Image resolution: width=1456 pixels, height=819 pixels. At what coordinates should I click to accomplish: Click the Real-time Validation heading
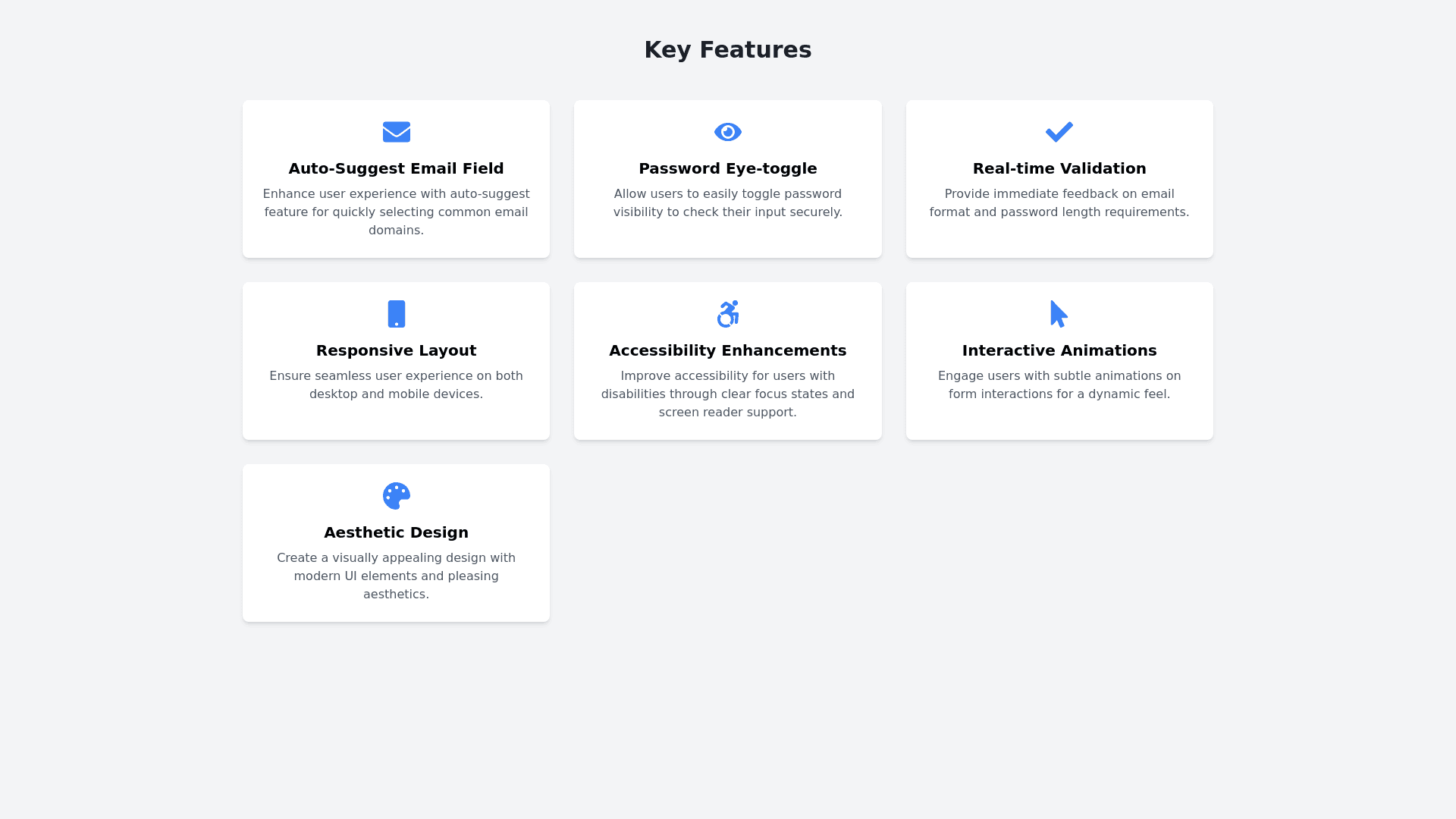[1059, 168]
